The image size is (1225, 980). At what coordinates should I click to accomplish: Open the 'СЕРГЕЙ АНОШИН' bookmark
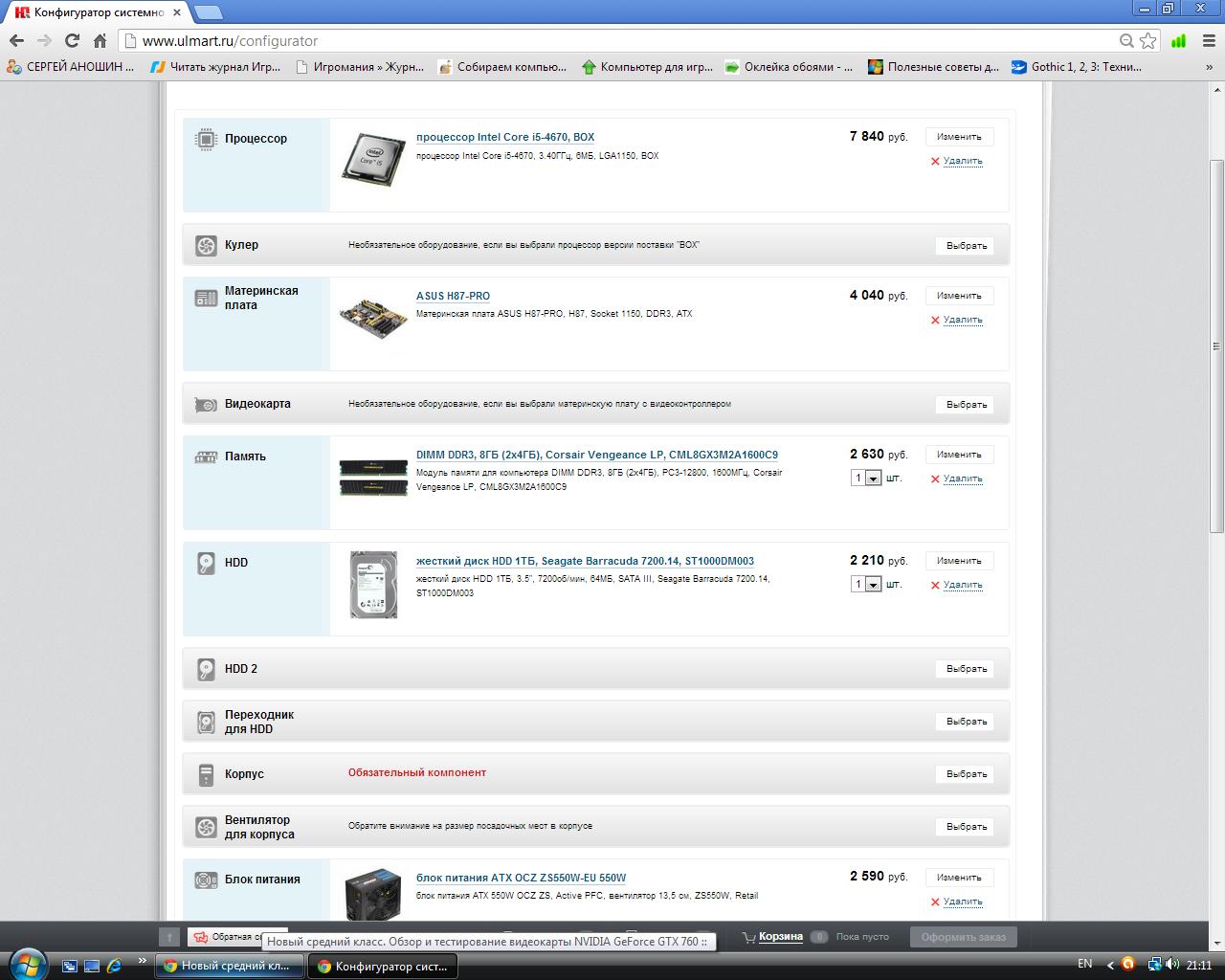pos(71,67)
